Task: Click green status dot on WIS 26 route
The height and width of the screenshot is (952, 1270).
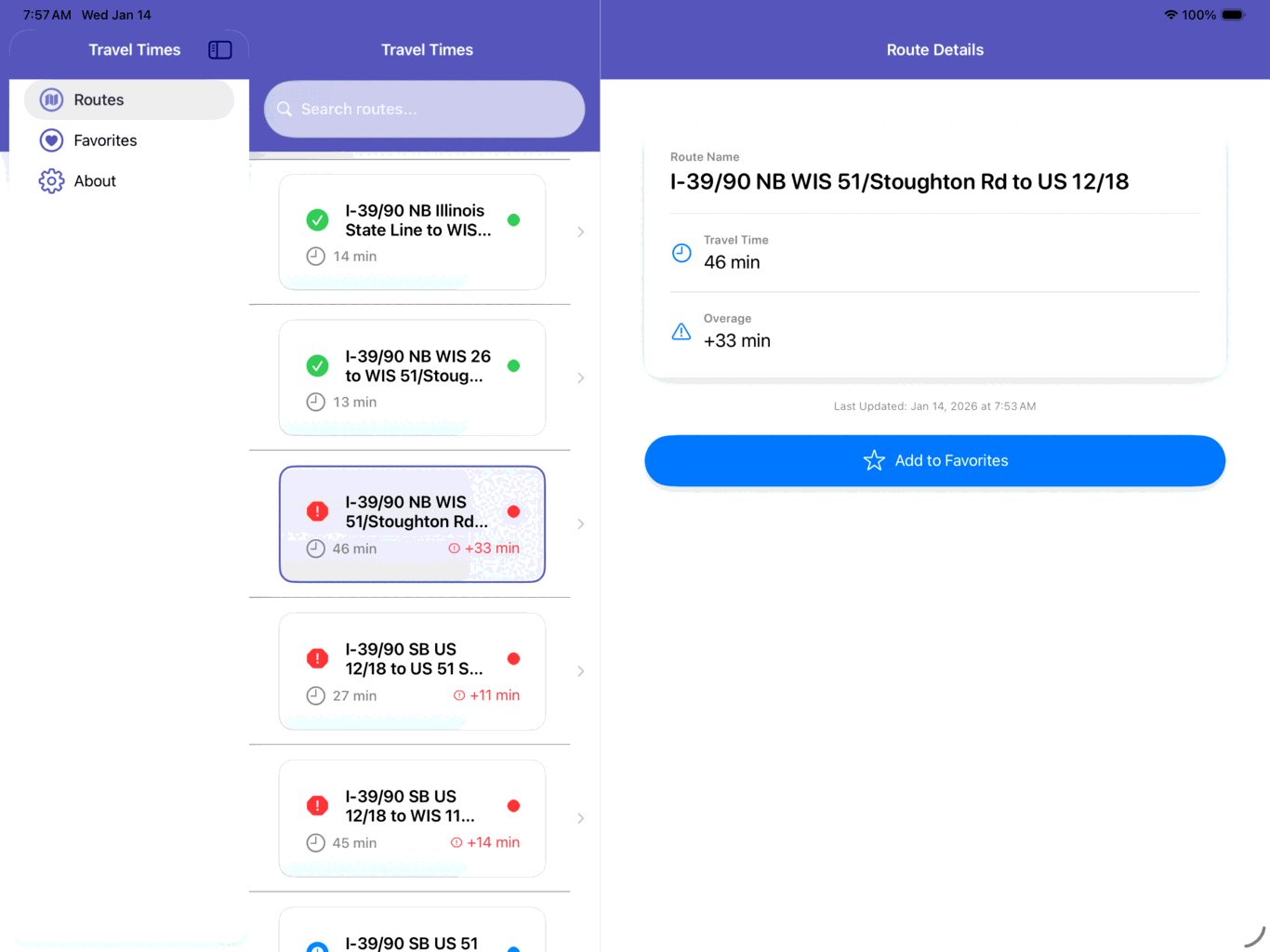Action: pos(513,366)
